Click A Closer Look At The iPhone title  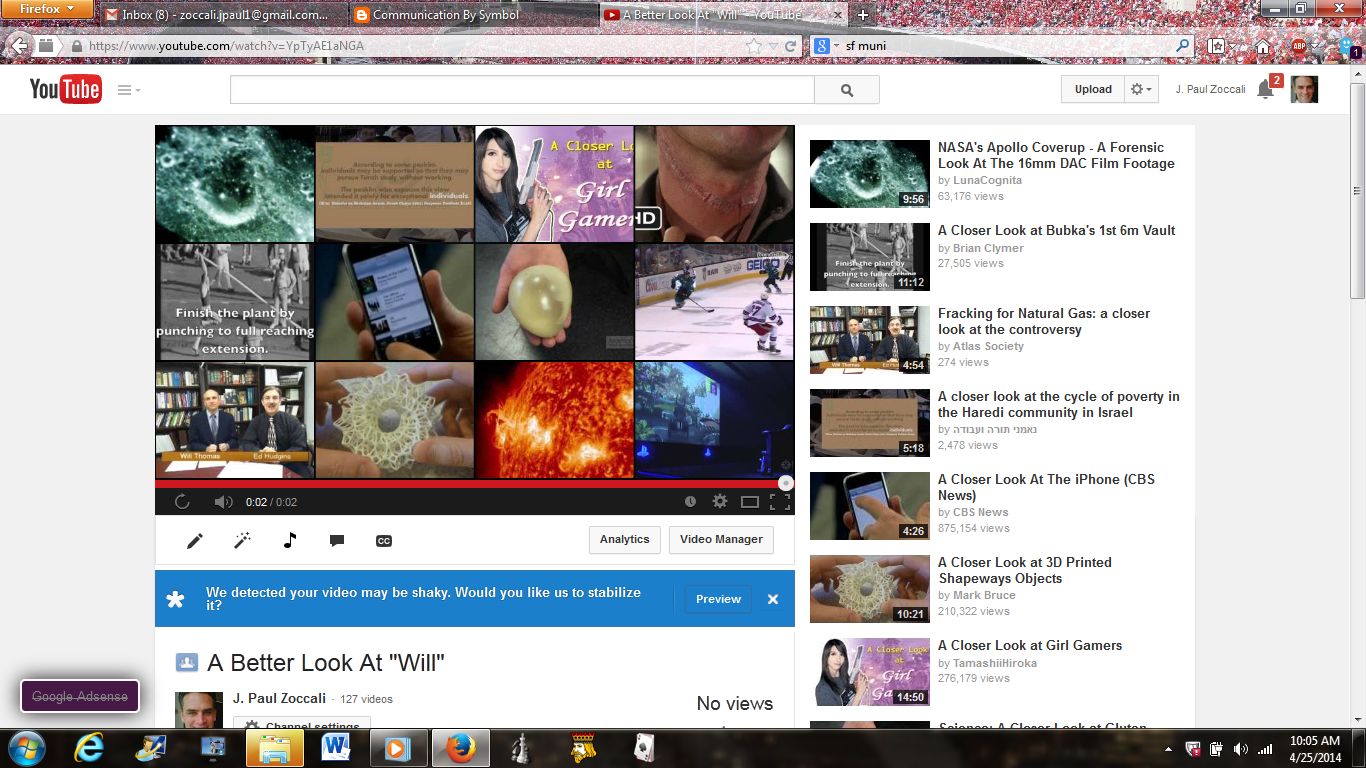[1046, 487]
